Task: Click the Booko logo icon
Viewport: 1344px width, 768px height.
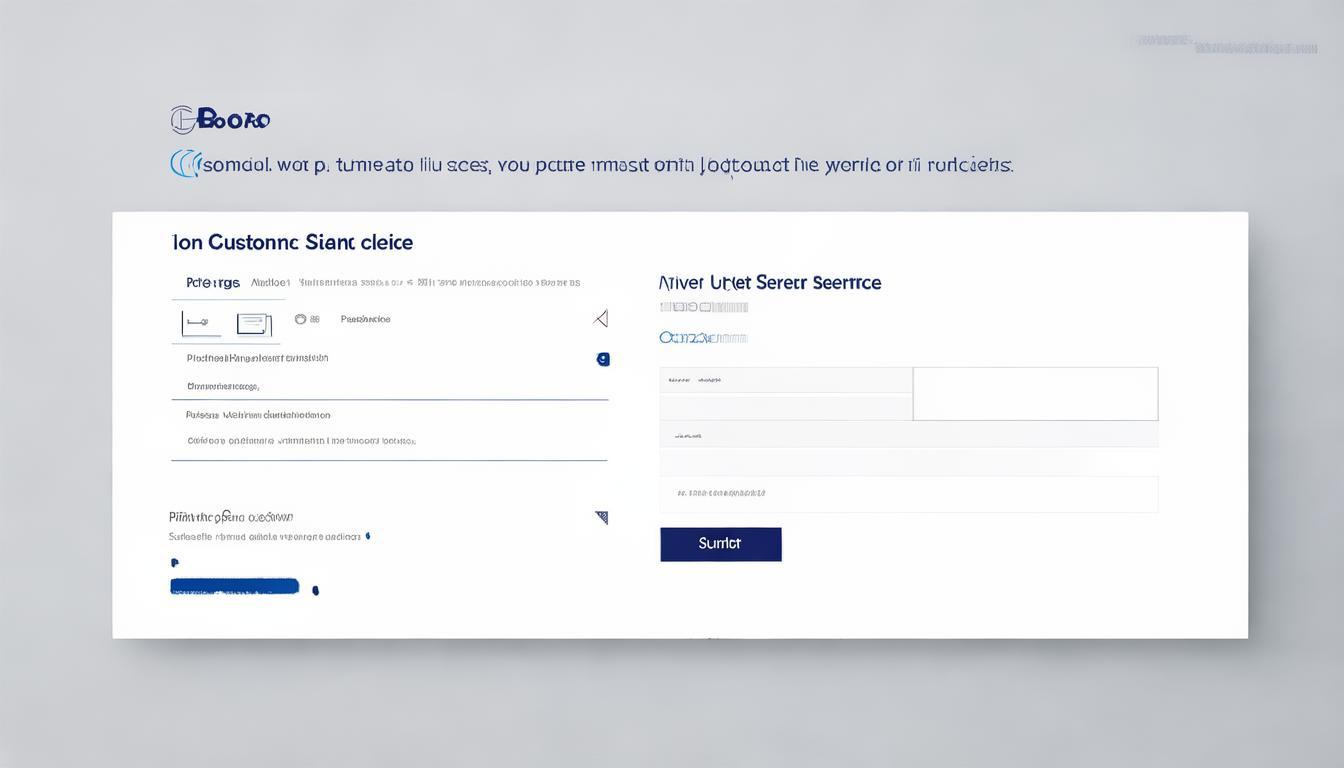Action: click(x=183, y=120)
